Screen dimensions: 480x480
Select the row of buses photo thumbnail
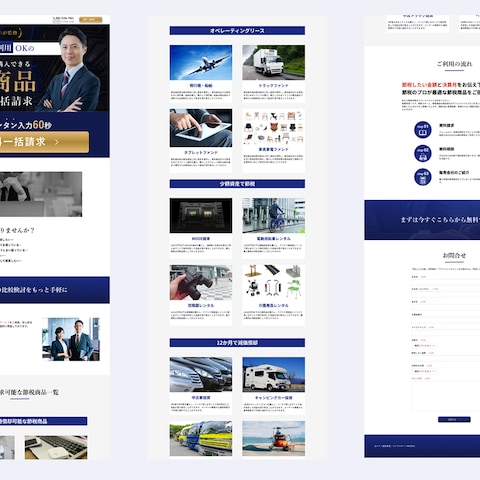click(x=201, y=438)
